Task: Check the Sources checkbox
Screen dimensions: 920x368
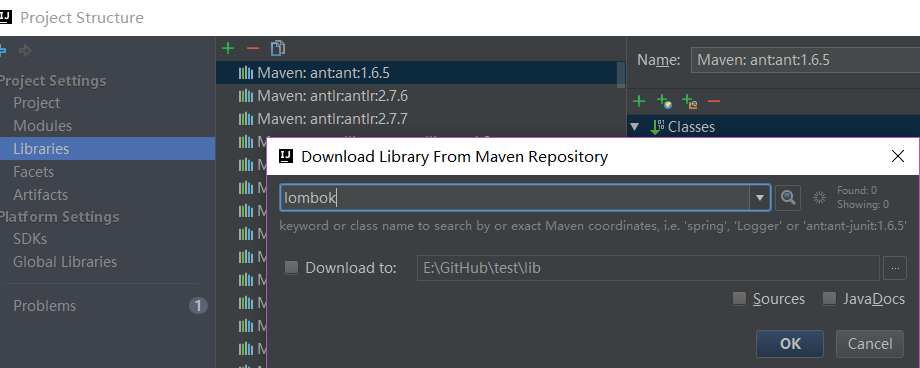Action: 739,299
